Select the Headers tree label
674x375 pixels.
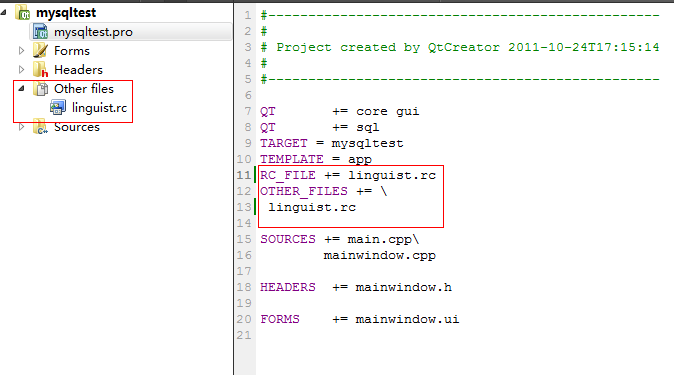[78, 70]
